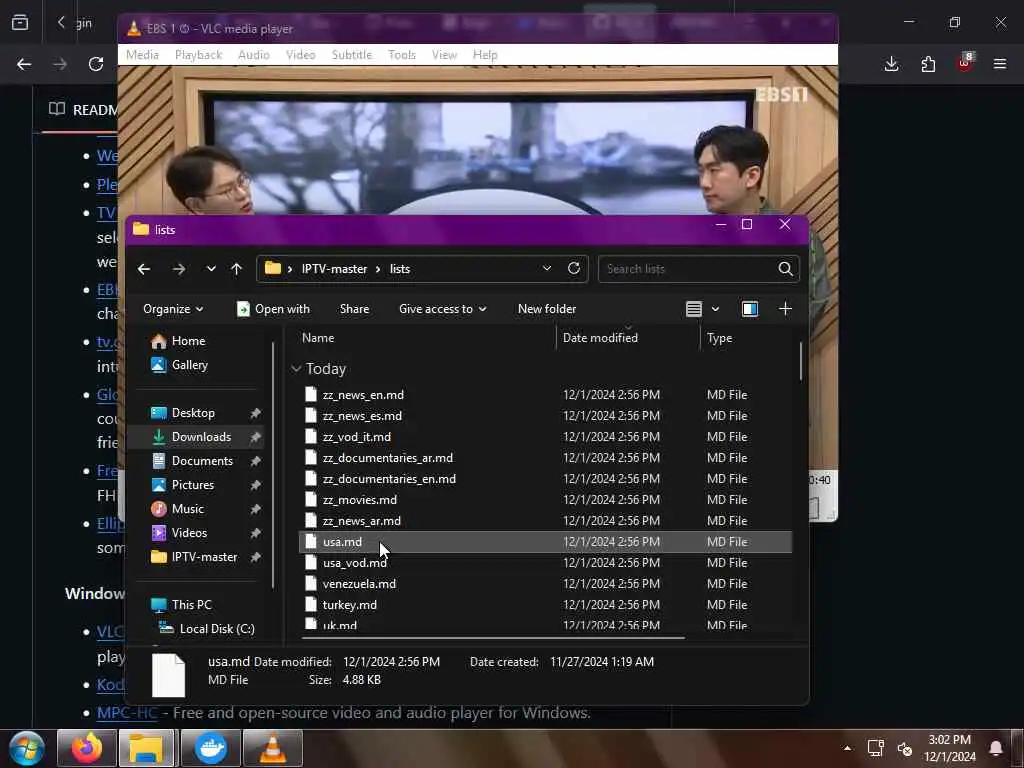The image size is (1024, 768).
Task: Reload the Firefox page
Action: pos(96,64)
